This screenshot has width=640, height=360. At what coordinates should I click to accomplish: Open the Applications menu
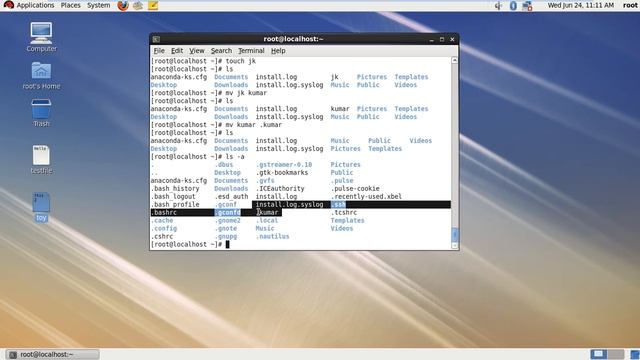point(36,5)
